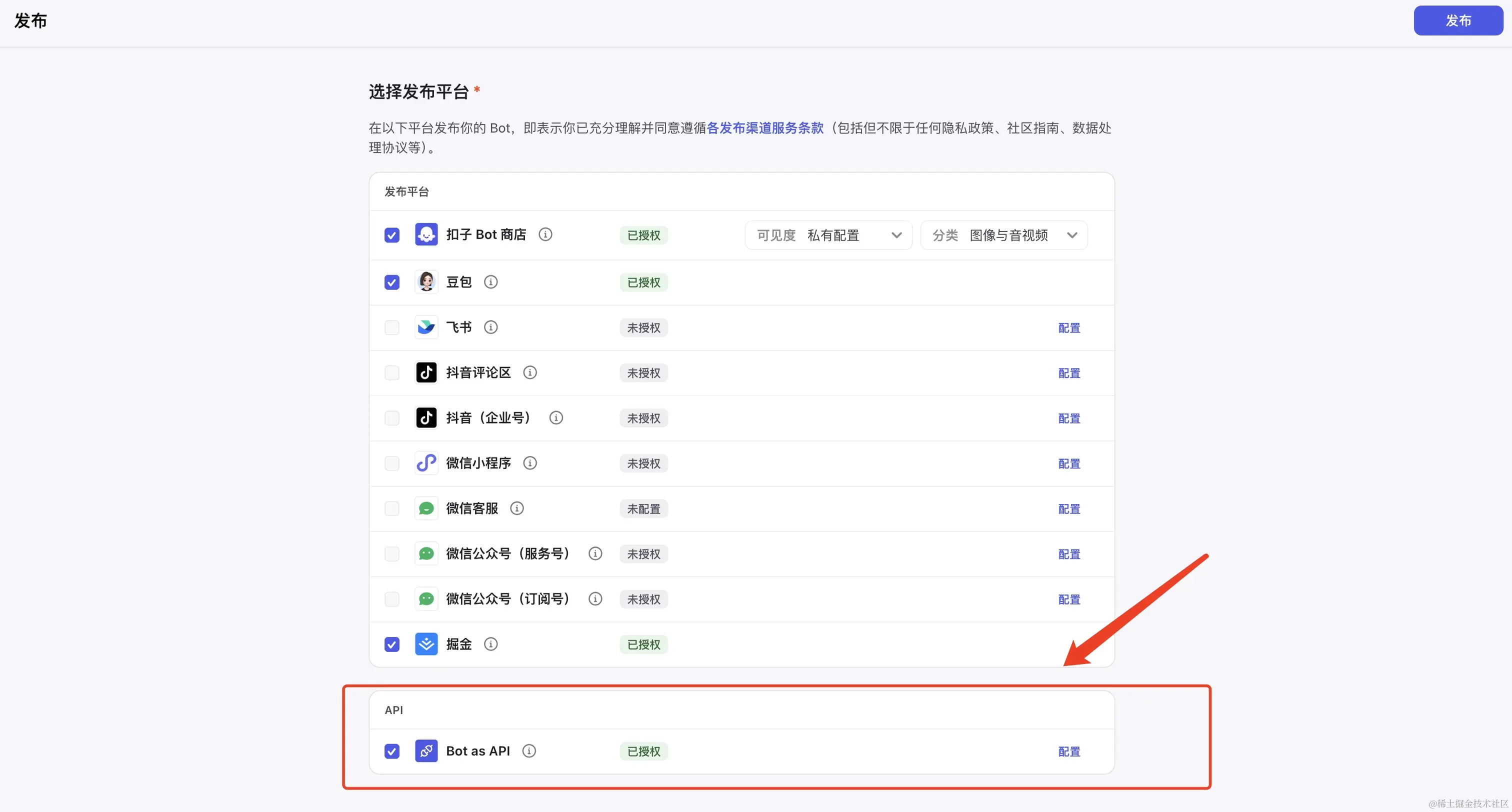Click the info icon beside 掘金
This screenshot has width=1512, height=812.
click(x=490, y=644)
